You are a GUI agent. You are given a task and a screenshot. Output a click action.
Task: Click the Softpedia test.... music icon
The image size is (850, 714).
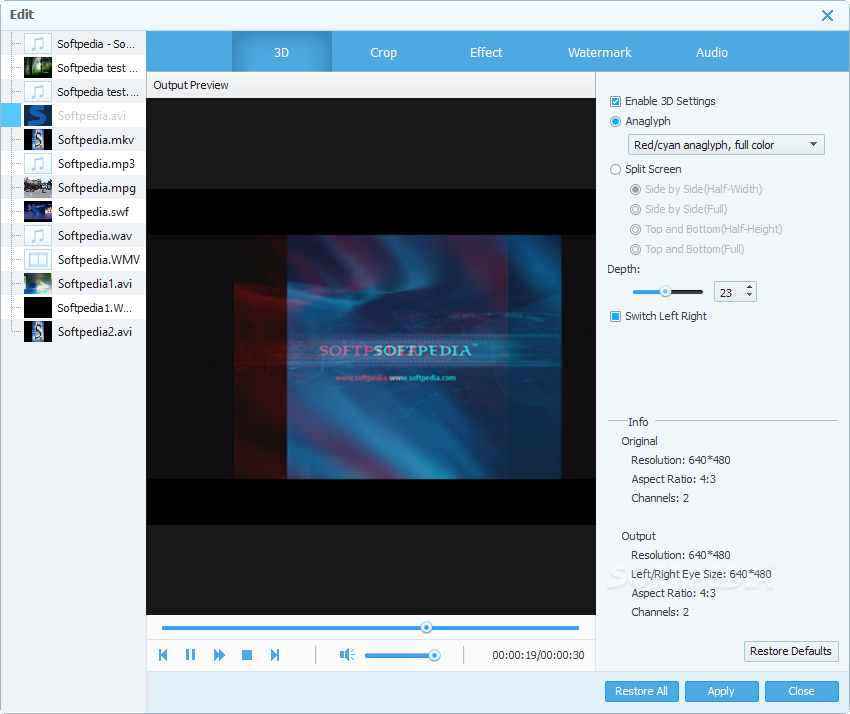(x=38, y=92)
